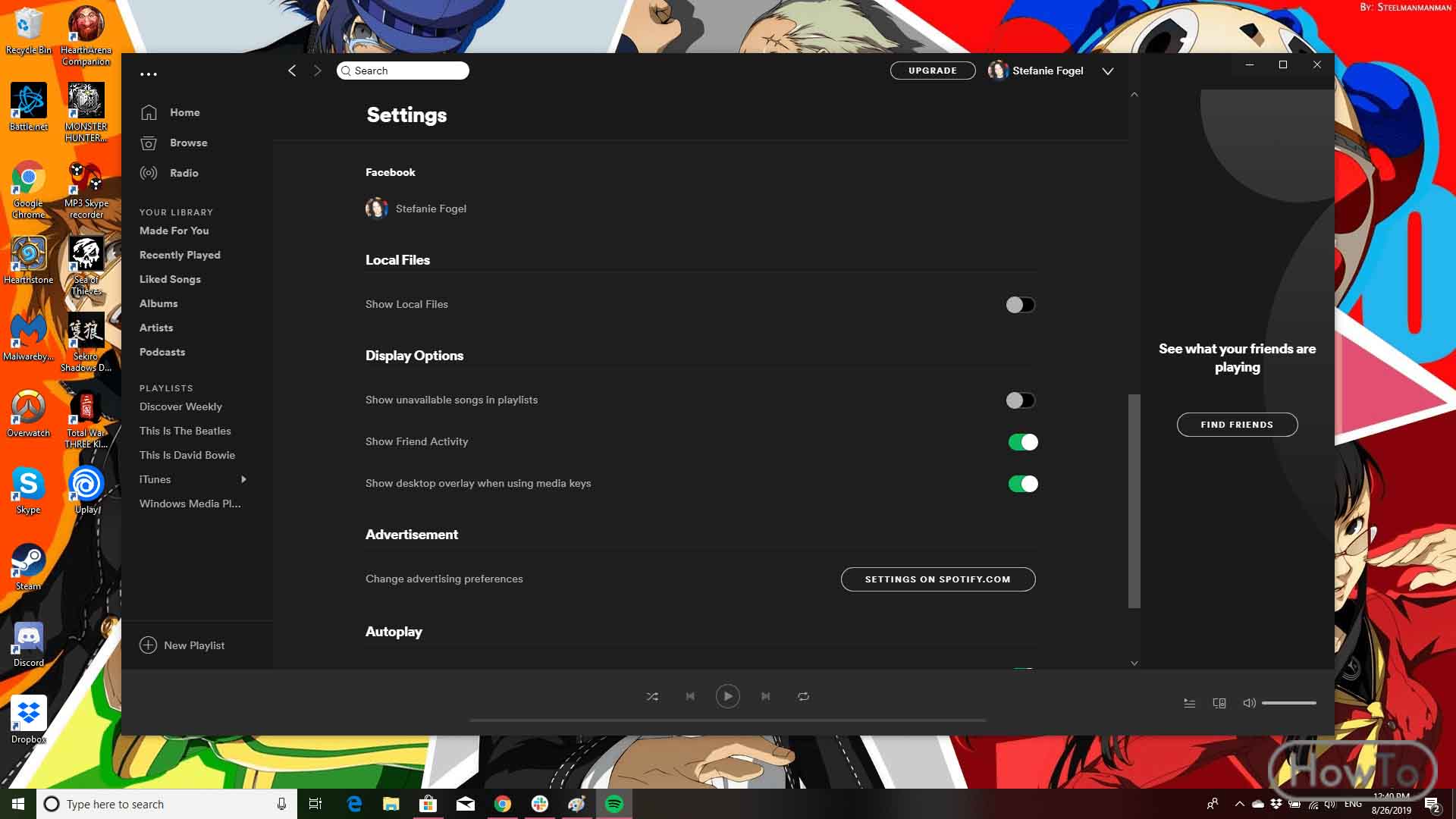Screen dimensions: 1456x819
Task: Open Hearthstone desktop icon
Action: pos(29,261)
